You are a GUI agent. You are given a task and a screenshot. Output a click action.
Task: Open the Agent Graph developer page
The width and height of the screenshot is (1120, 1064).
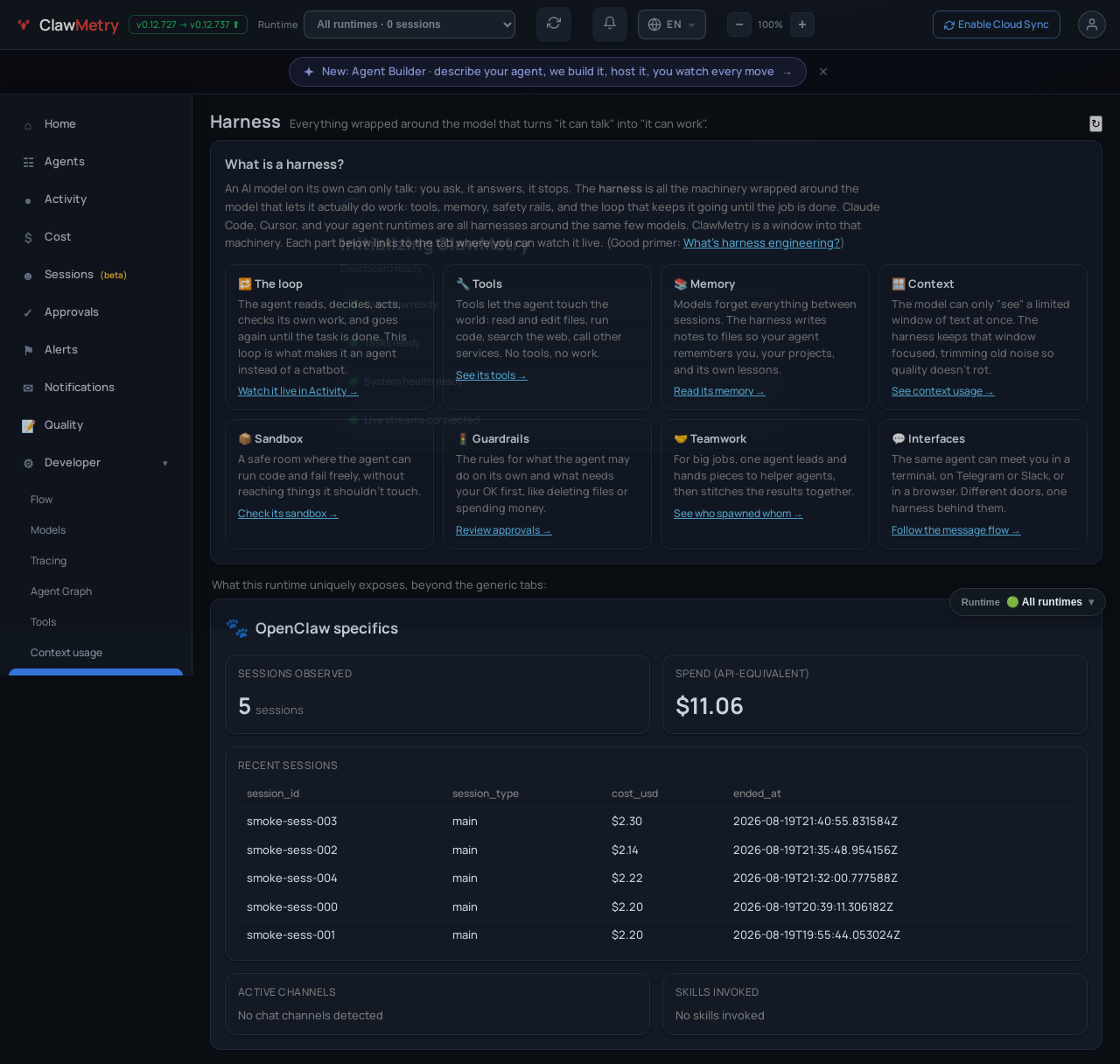point(61,591)
